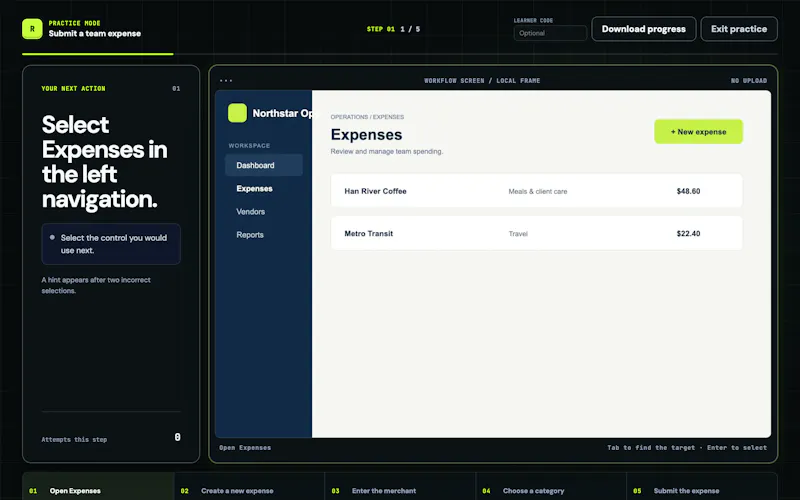Click the YOUR NEXT ACTION label
Viewport: 800px width, 500px height.
73,88
